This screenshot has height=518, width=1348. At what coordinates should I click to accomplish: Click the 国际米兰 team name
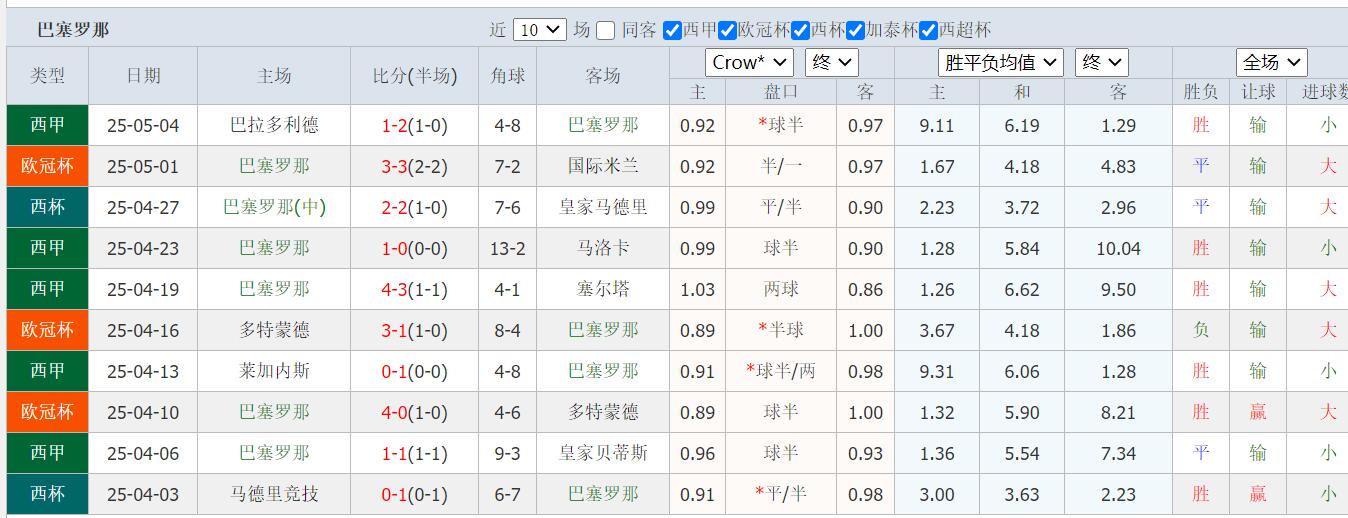coord(603,166)
